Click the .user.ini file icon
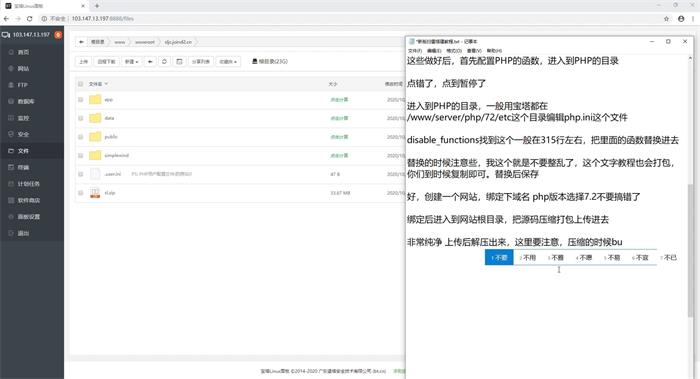The height and width of the screenshot is (379, 700). pos(95,174)
